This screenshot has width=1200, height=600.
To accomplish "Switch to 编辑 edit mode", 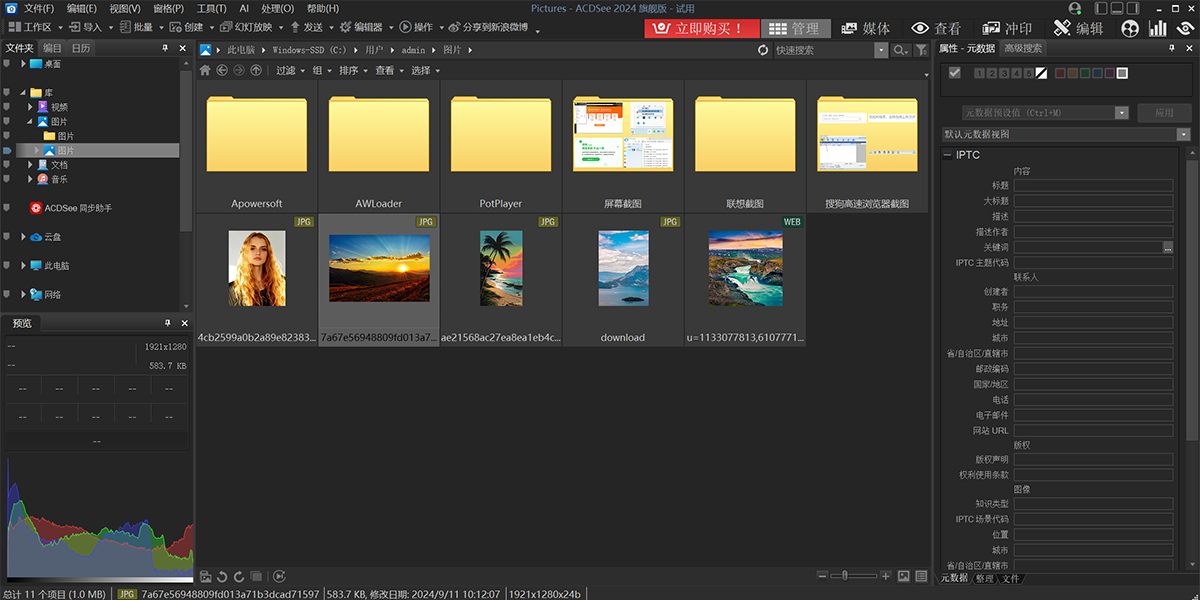I will (x=1078, y=29).
